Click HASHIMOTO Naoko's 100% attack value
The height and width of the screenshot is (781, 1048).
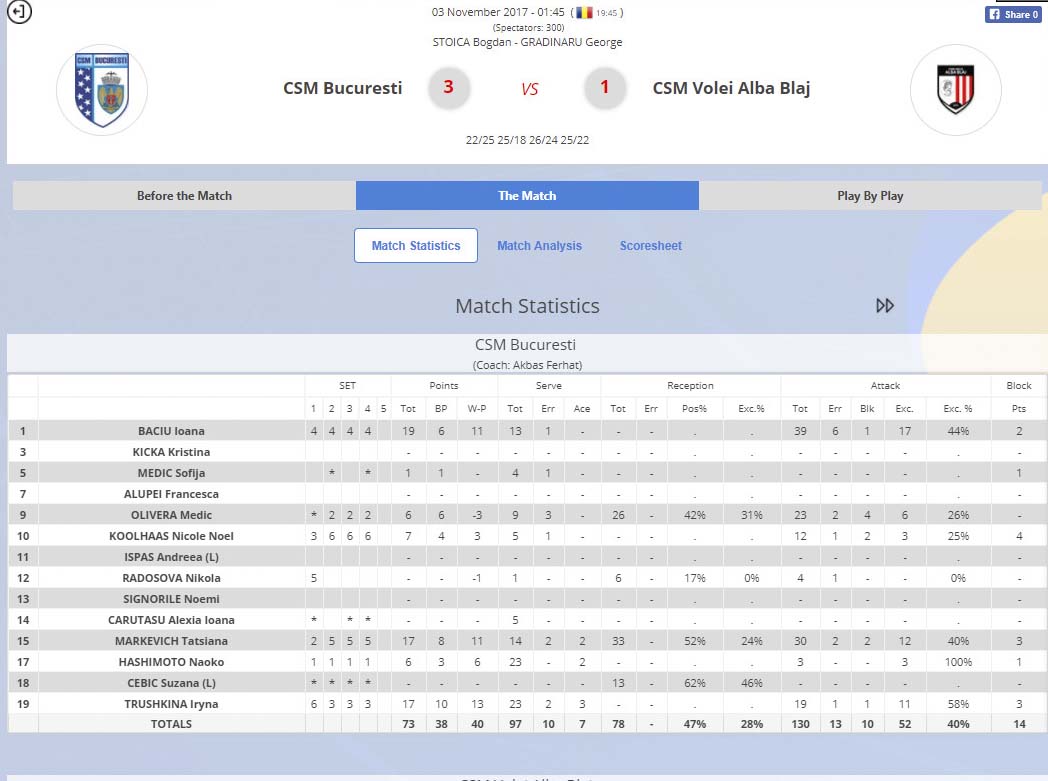958,662
